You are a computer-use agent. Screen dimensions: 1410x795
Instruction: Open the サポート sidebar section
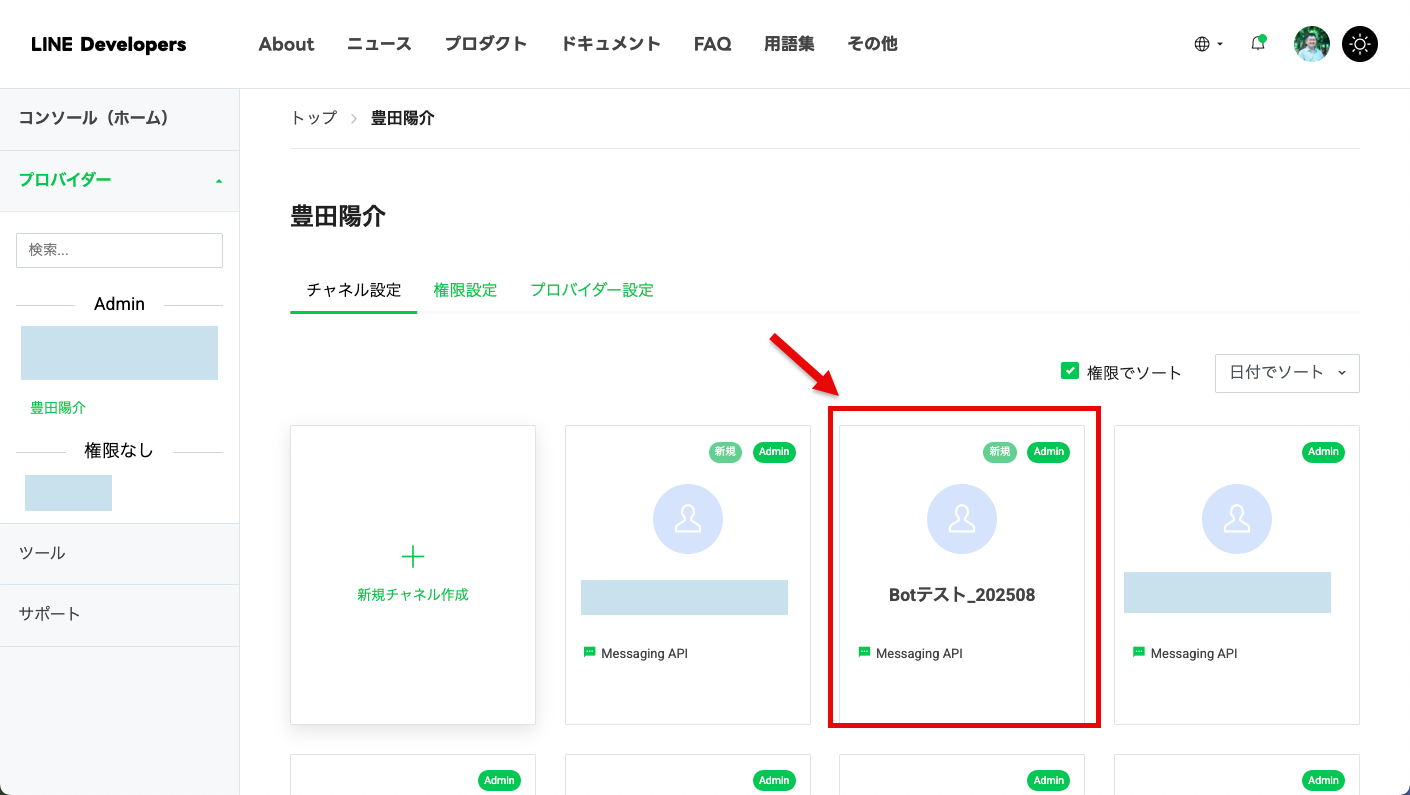coord(120,614)
